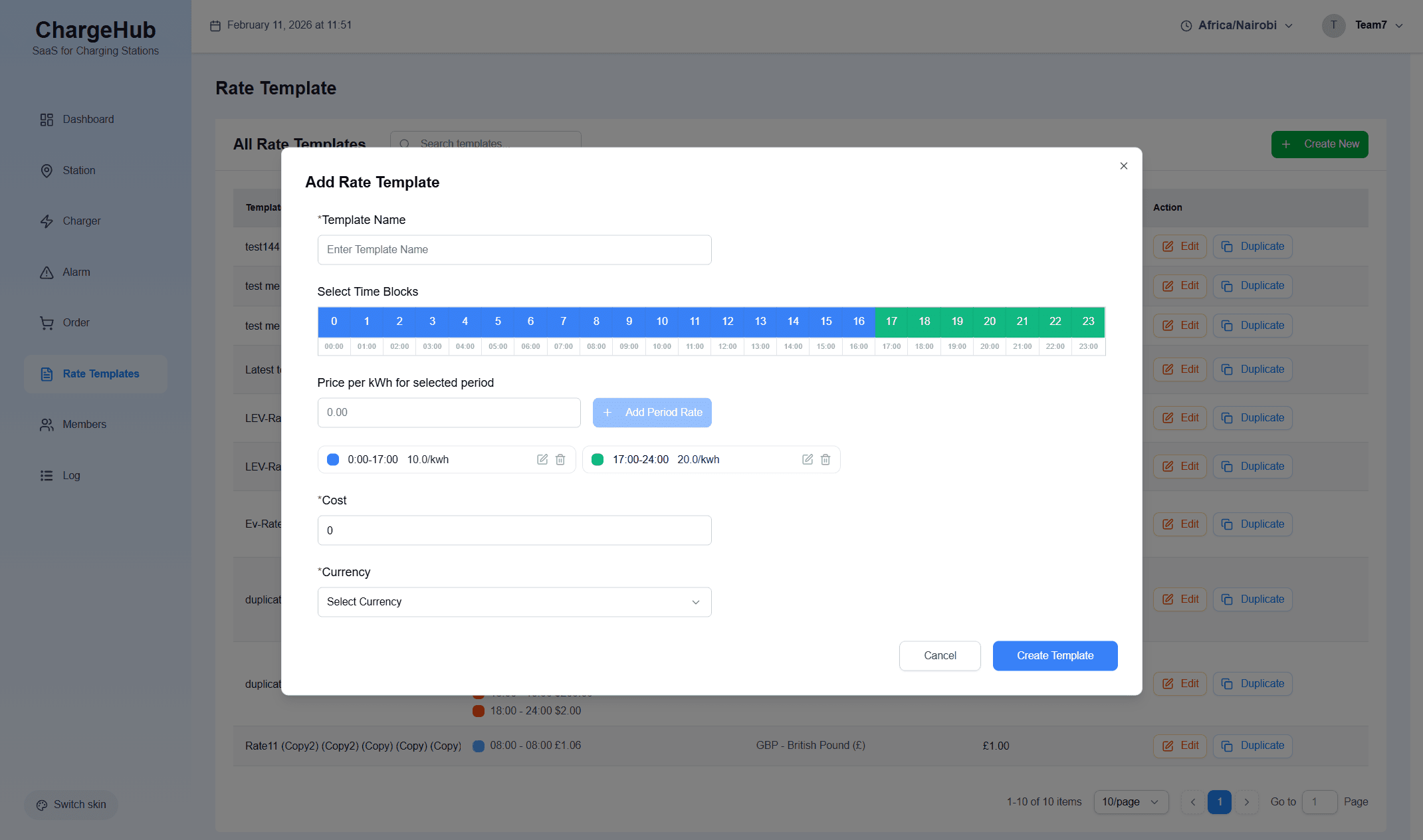Expand the Africa/Nairobi timezone selector
Screen dimensions: 1423x840
tap(1237, 25)
